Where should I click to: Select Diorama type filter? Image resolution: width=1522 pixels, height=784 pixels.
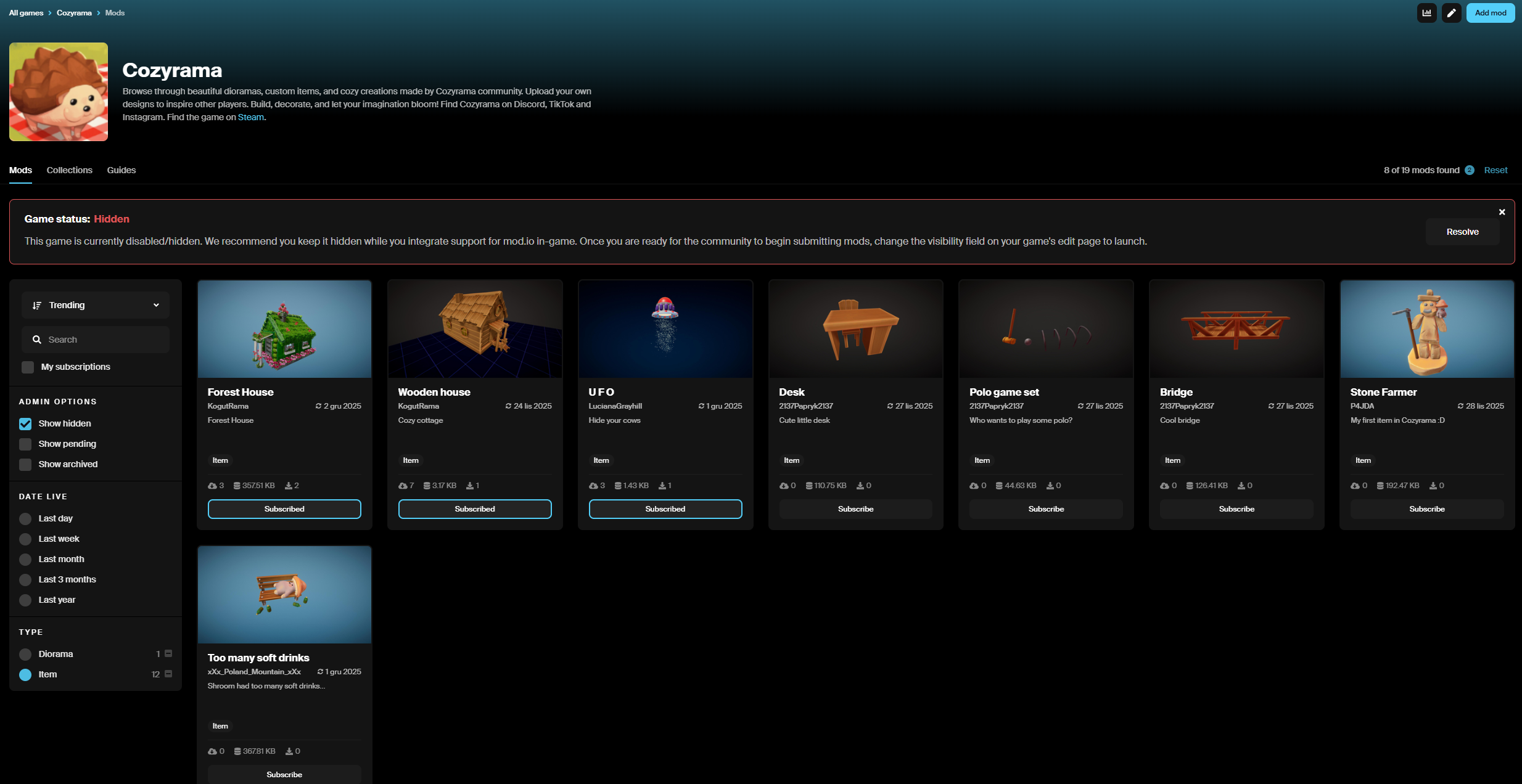25,655
